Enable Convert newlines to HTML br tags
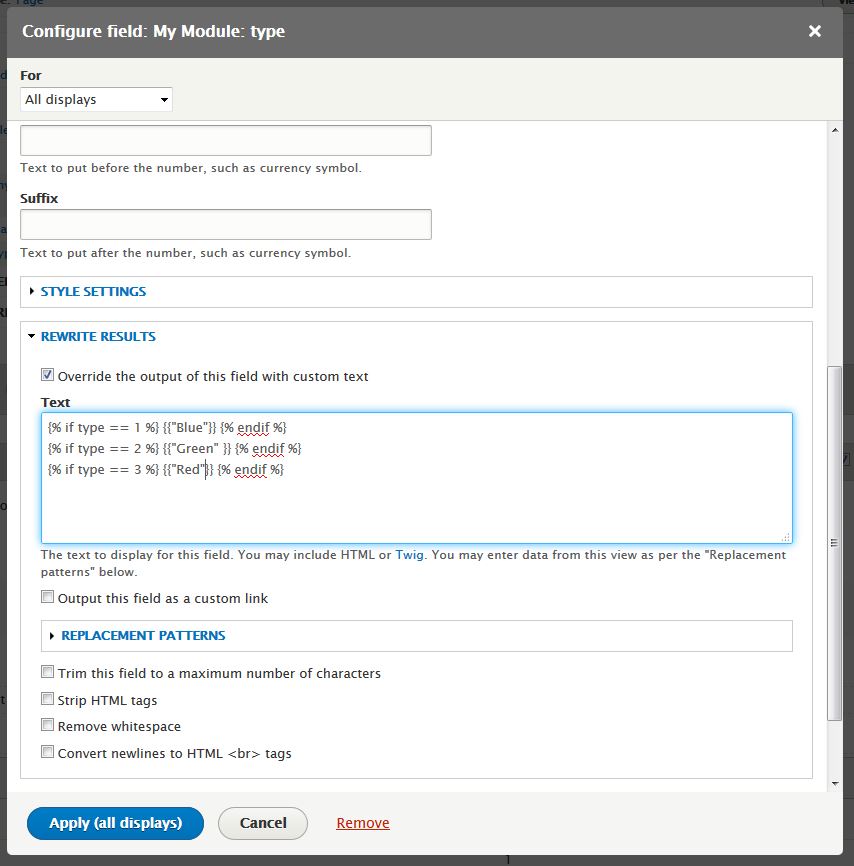The width and height of the screenshot is (854, 866). click(48, 752)
